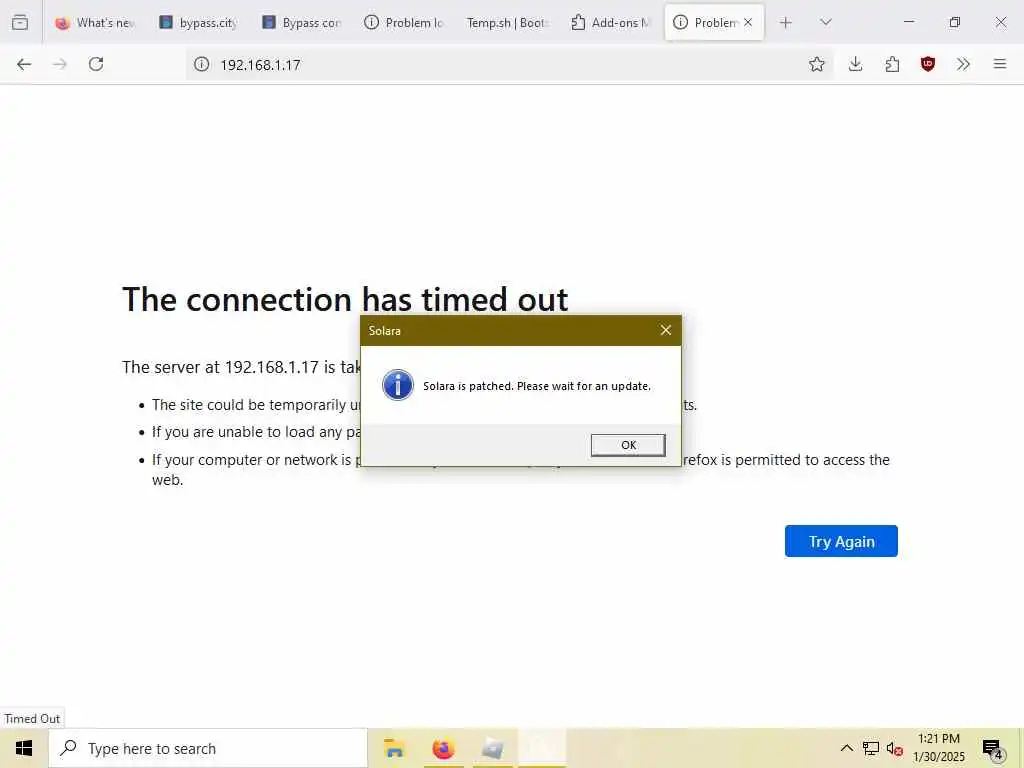The image size is (1024, 768).
Task: Close the Solara dialog with X
Action: [665, 330]
